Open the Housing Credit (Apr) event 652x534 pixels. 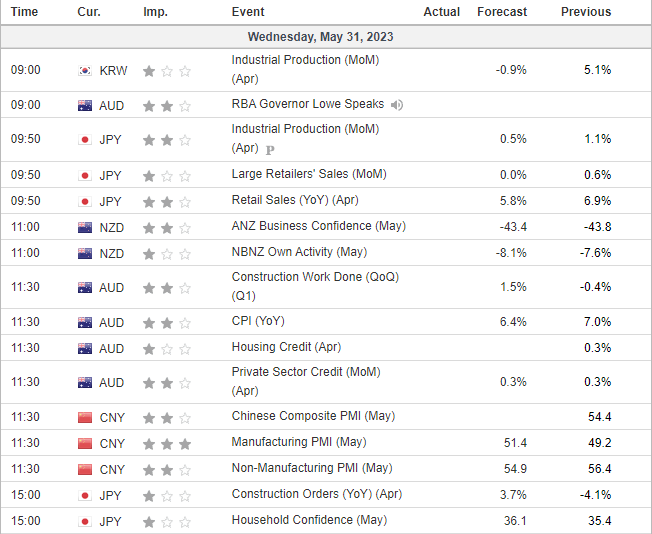286,347
